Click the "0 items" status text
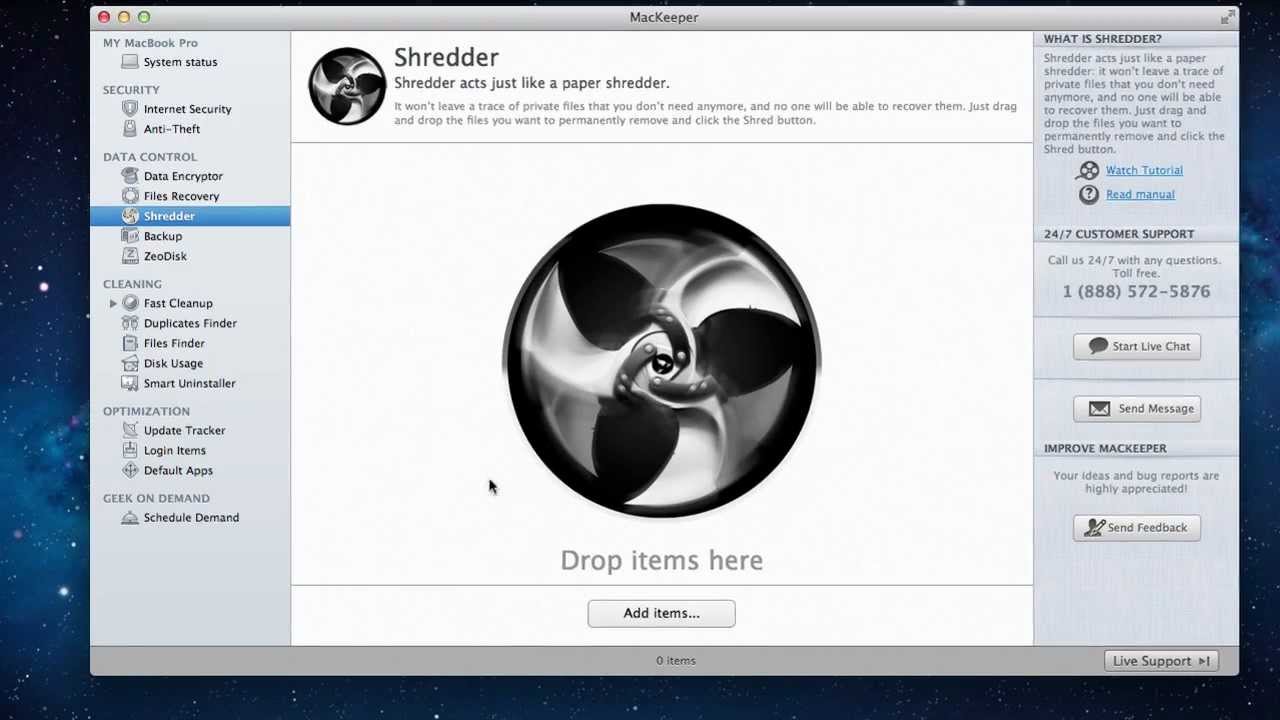The image size is (1280, 720). 676,660
